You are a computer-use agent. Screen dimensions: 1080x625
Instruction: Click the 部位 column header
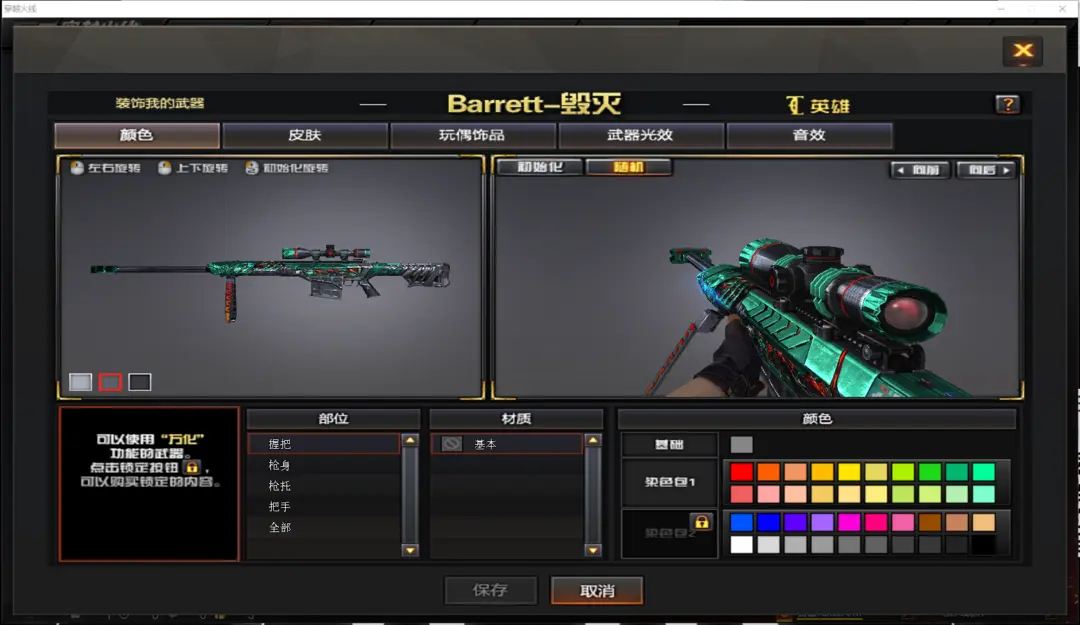(333, 419)
